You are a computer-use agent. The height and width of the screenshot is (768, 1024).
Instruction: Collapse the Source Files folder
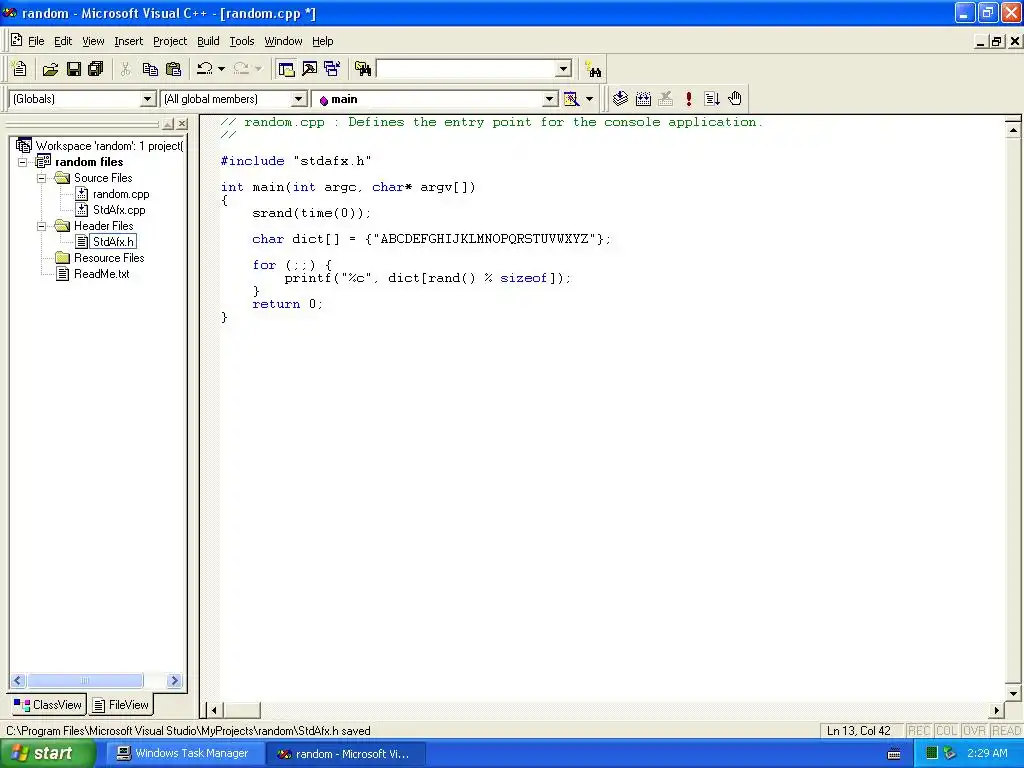tap(42, 178)
